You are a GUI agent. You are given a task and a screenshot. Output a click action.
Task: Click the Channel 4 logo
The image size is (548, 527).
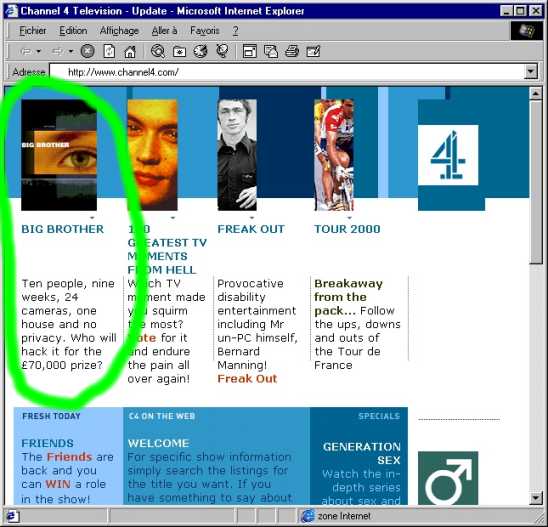[448, 155]
